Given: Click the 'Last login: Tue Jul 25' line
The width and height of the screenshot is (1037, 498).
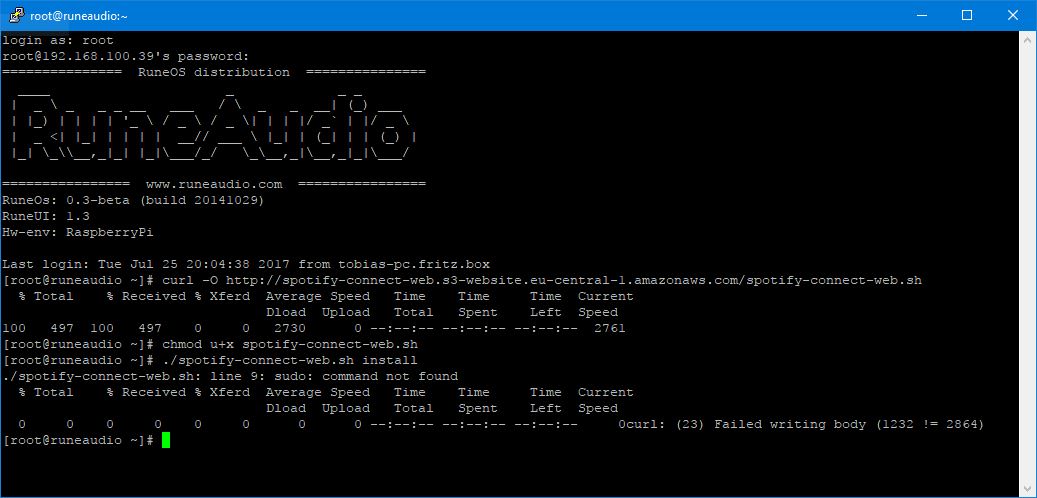Looking at the screenshot, I should [246, 264].
